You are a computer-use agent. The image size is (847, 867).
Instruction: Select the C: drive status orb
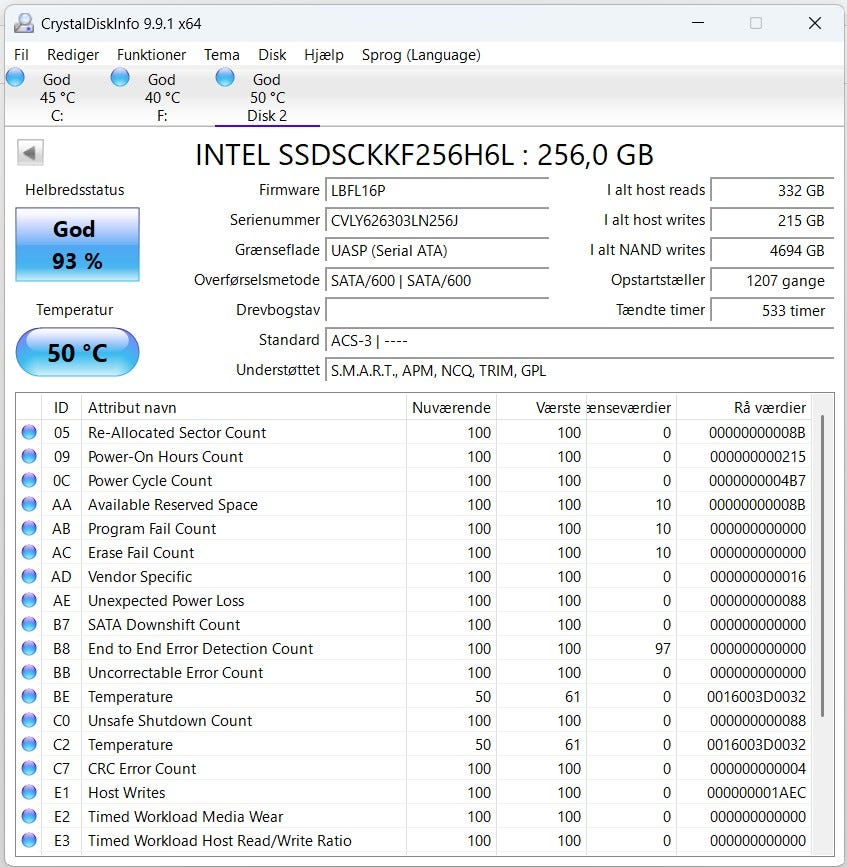click(x=15, y=77)
